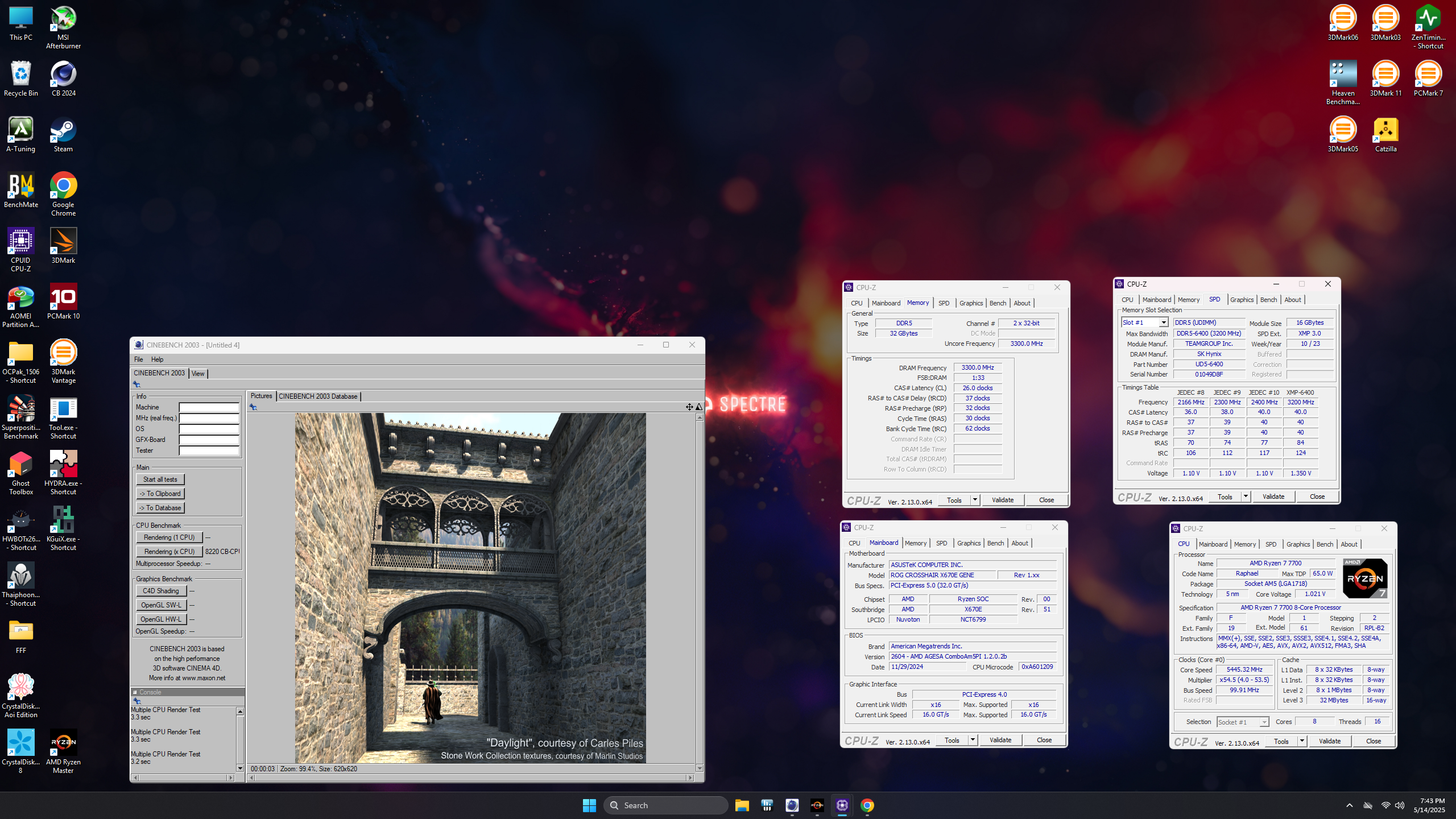Switch to Cinebench View tab
Screen dimensions: 1456x819
198,374
